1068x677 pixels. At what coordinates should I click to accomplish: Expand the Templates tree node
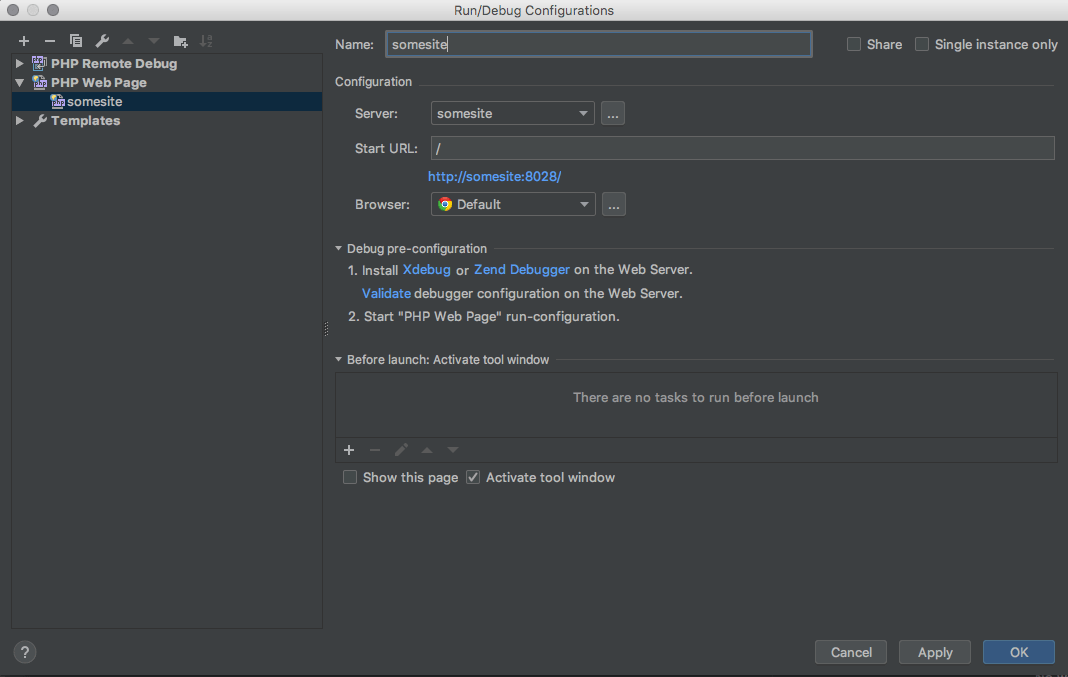click(x=20, y=121)
